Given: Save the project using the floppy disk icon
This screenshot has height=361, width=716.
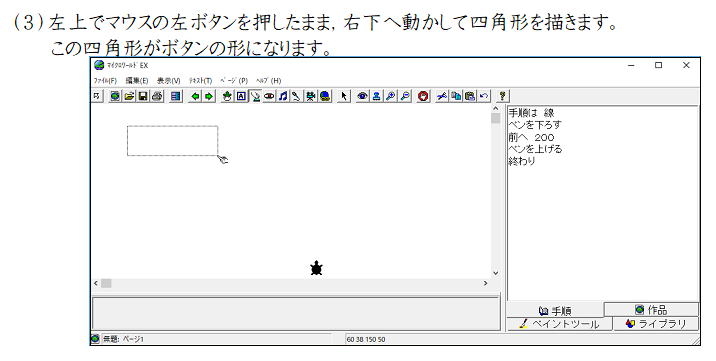Looking at the screenshot, I should point(143,96).
